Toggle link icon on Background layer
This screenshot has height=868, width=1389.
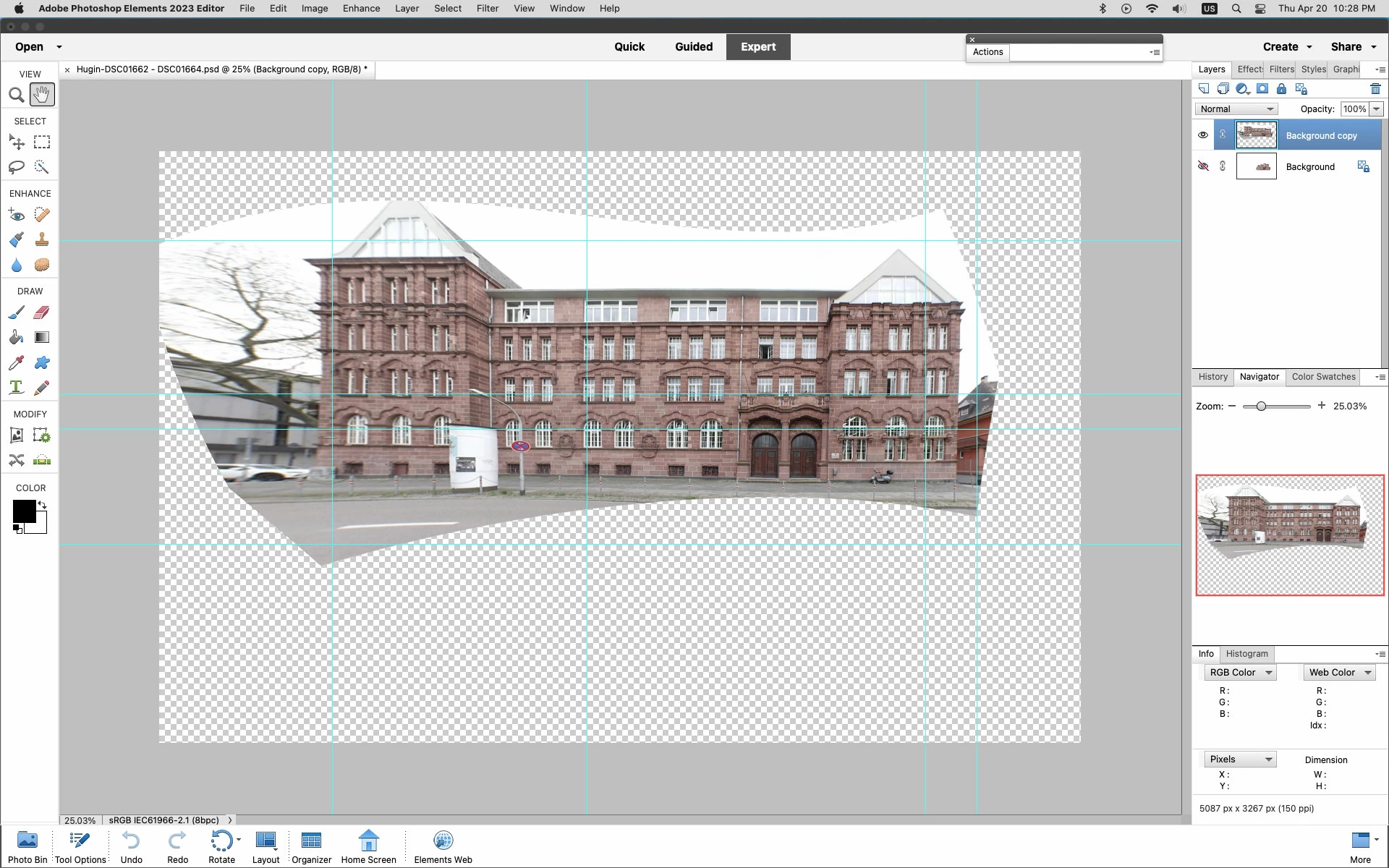pos(1223,166)
